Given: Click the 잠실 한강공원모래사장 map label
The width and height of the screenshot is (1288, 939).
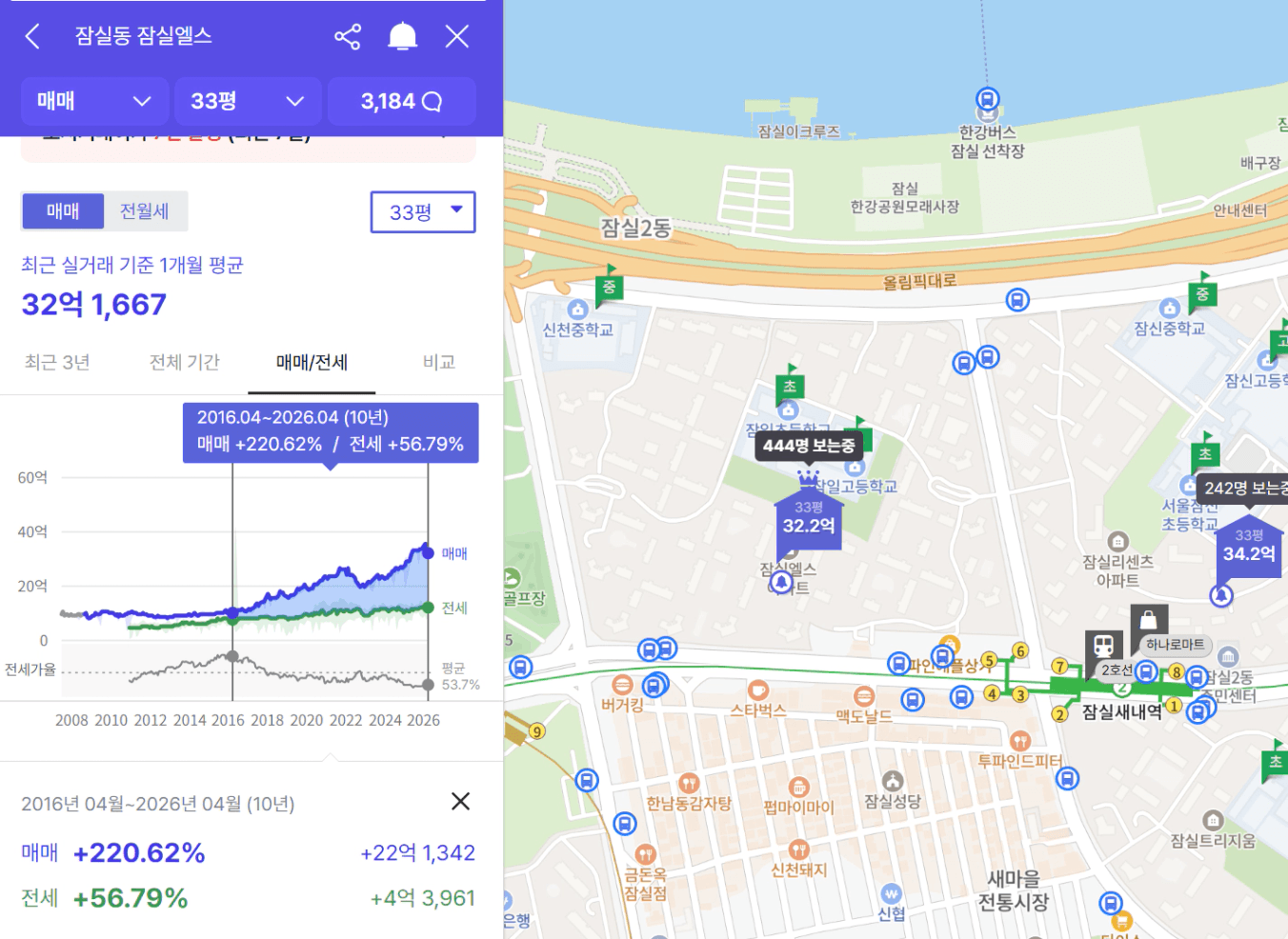Looking at the screenshot, I should click(x=905, y=198).
